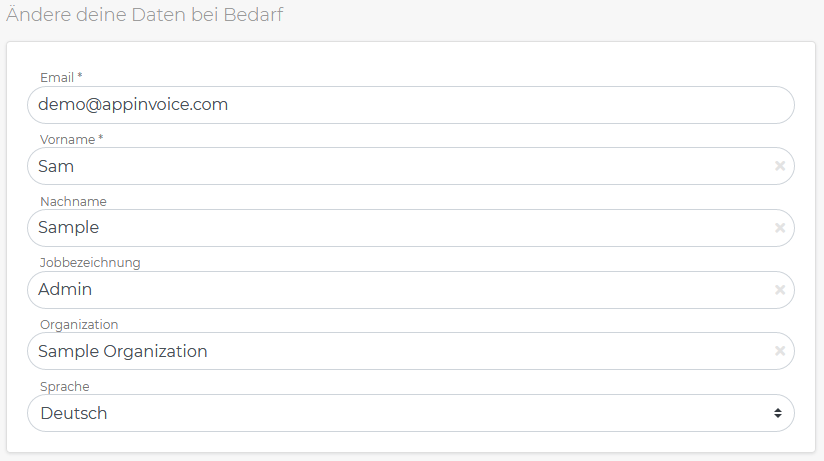Clear the Nachname field with its X icon

pyautogui.click(x=780, y=228)
